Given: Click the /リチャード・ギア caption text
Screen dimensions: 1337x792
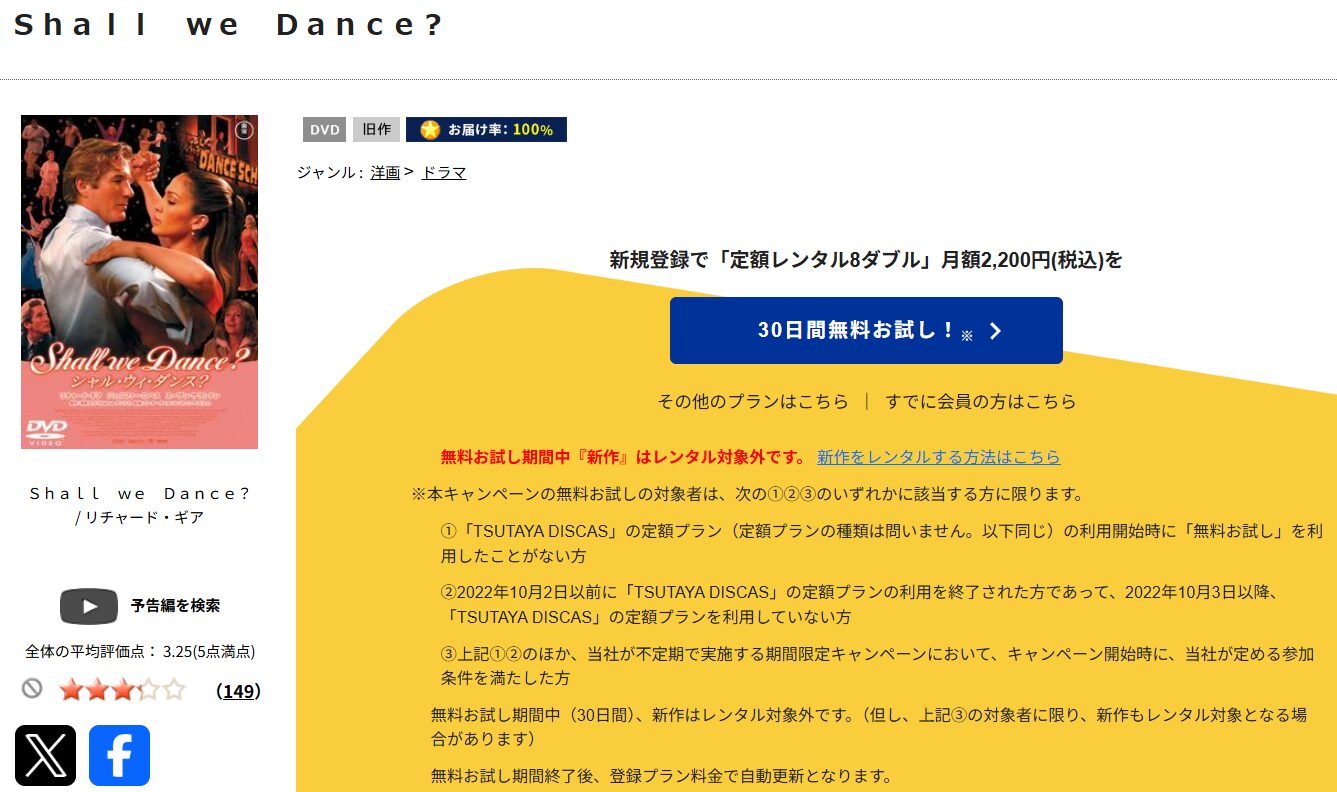Looking at the screenshot, I should tap(139, 518).
